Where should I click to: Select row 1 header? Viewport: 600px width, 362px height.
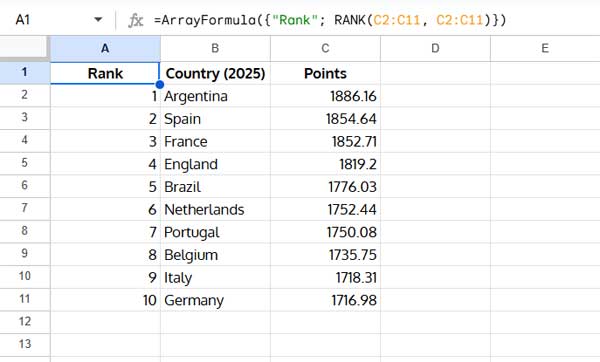pos(25,73)
